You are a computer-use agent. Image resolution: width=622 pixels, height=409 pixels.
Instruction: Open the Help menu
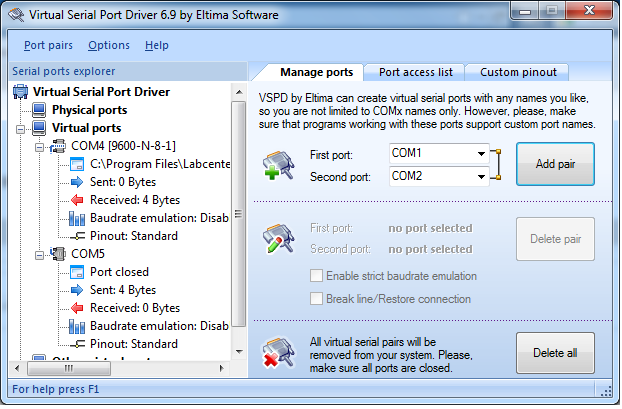click(157, 45)
